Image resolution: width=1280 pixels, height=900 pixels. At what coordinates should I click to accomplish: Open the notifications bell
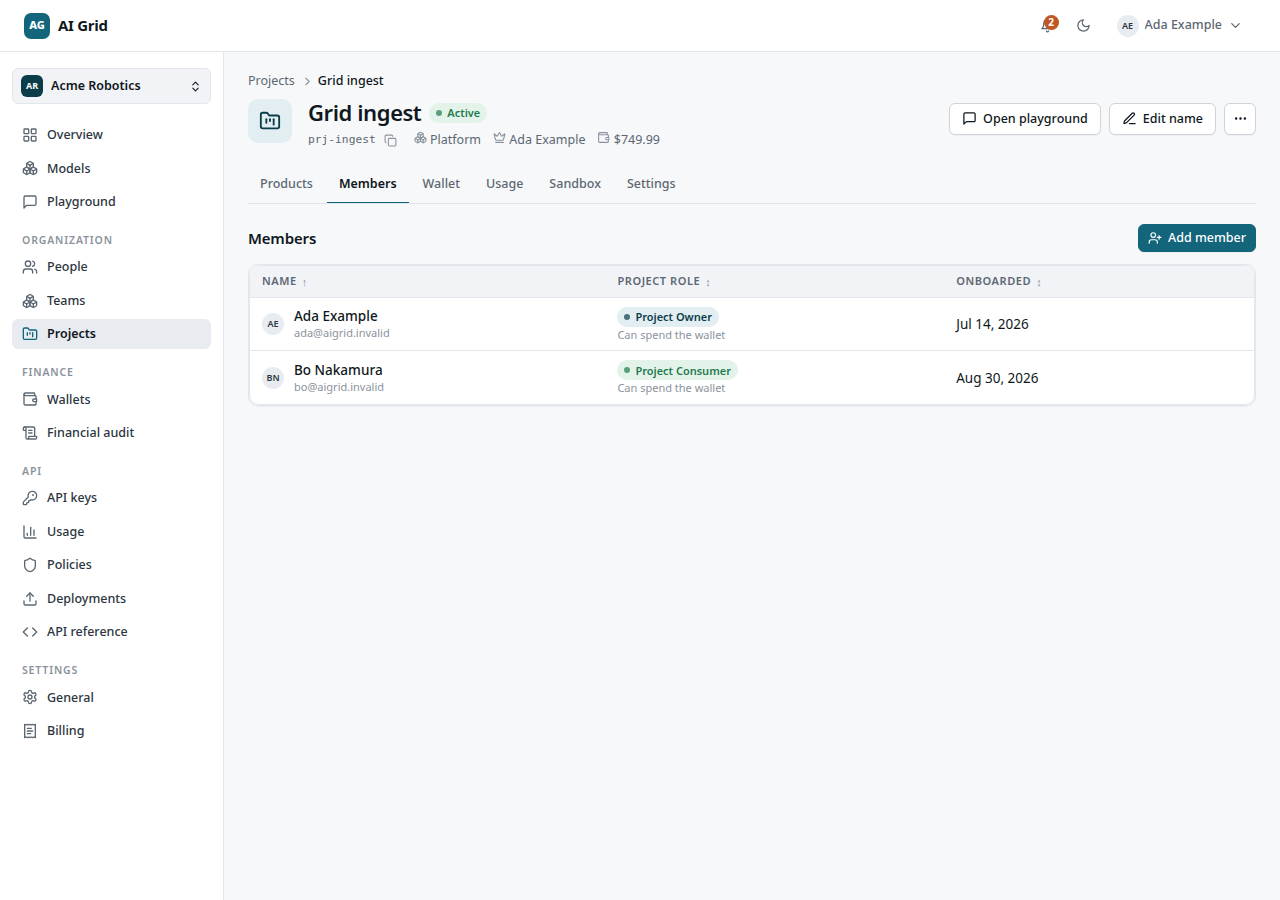[x=1048, y=25]
